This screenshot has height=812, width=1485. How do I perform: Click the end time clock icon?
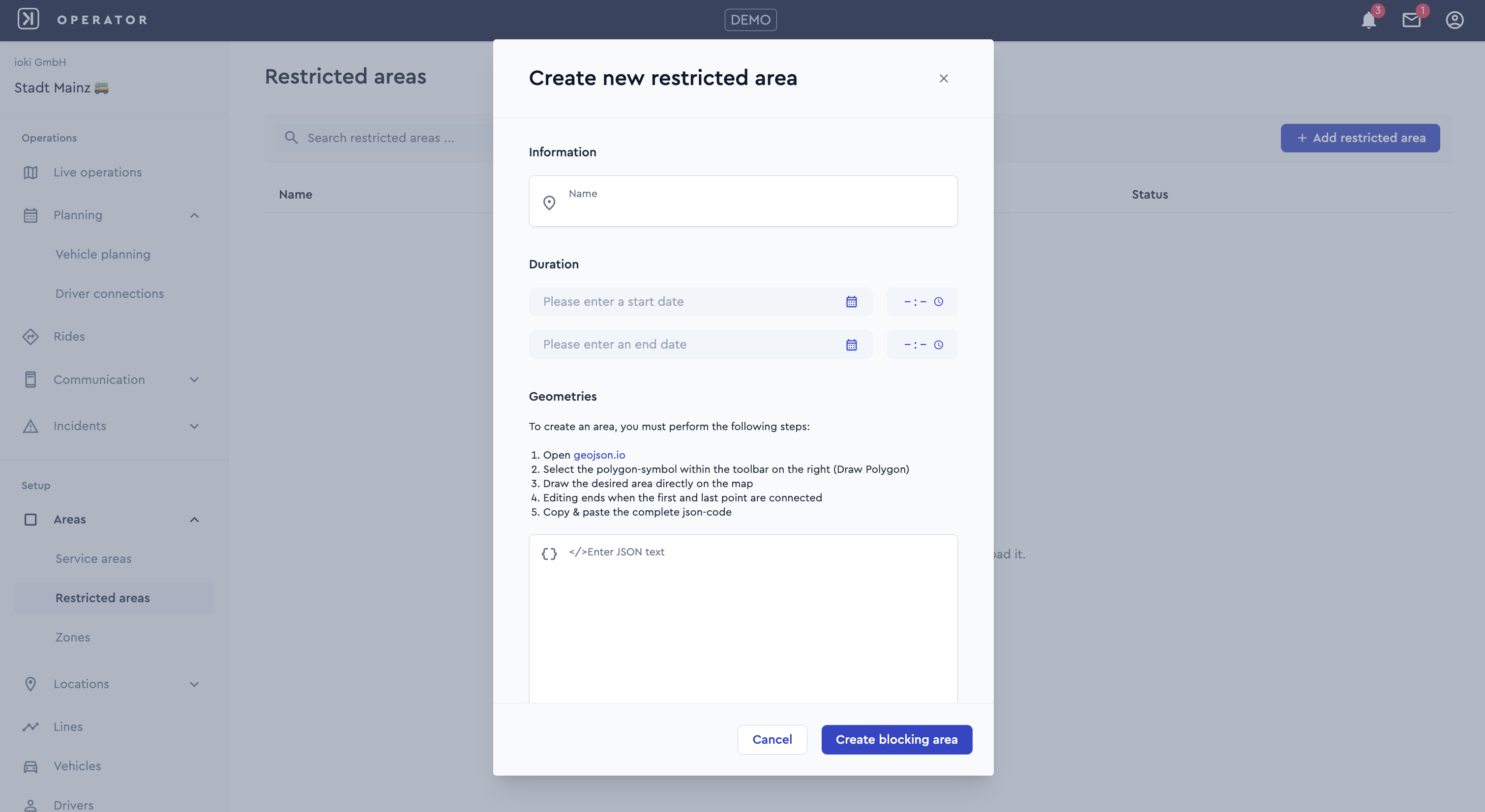[939, 345]
